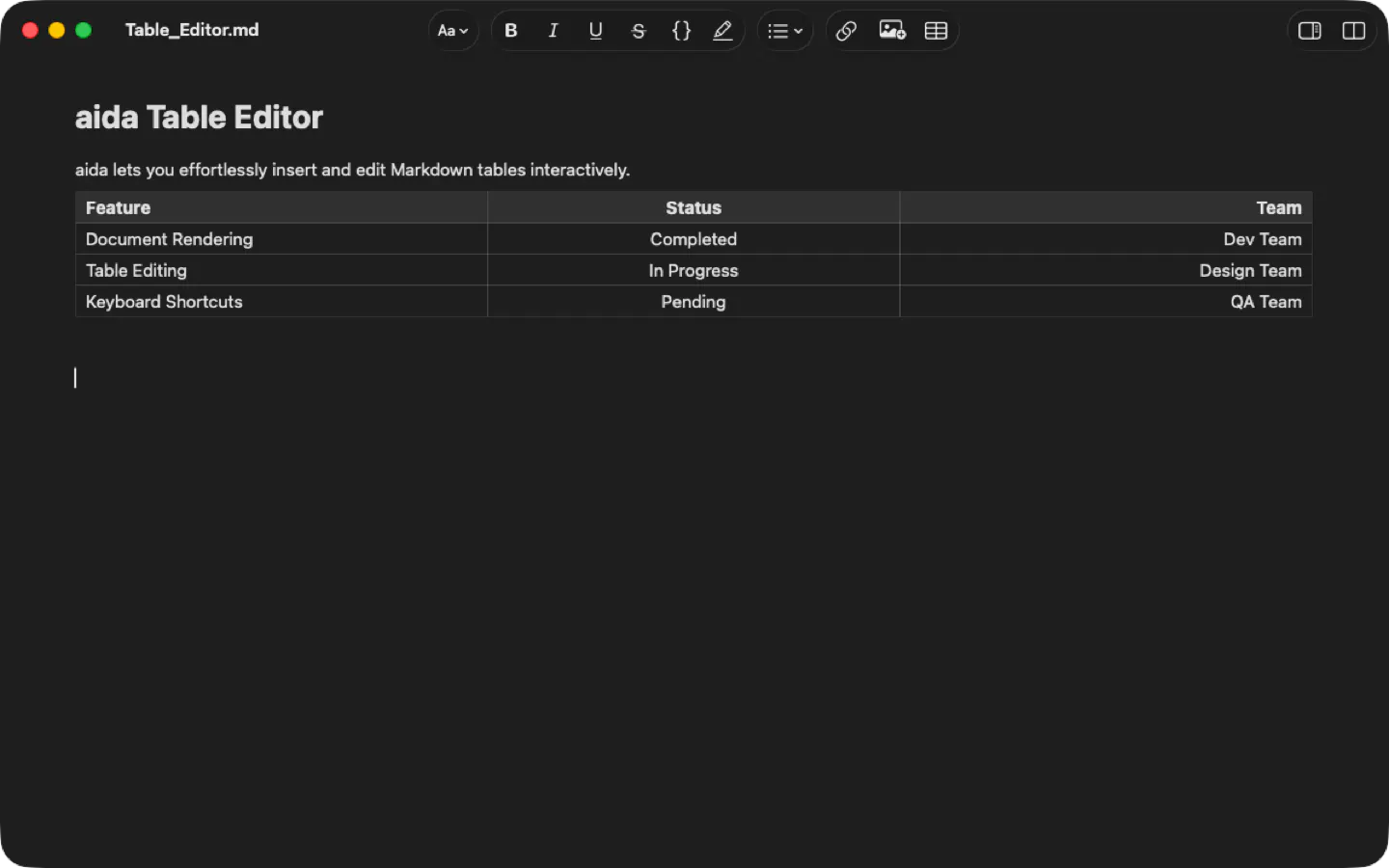This screenshot has height=868, width=1389.
Task: Maximize the window with the green button
Action: pyautogui.click(x=84, y=30)
